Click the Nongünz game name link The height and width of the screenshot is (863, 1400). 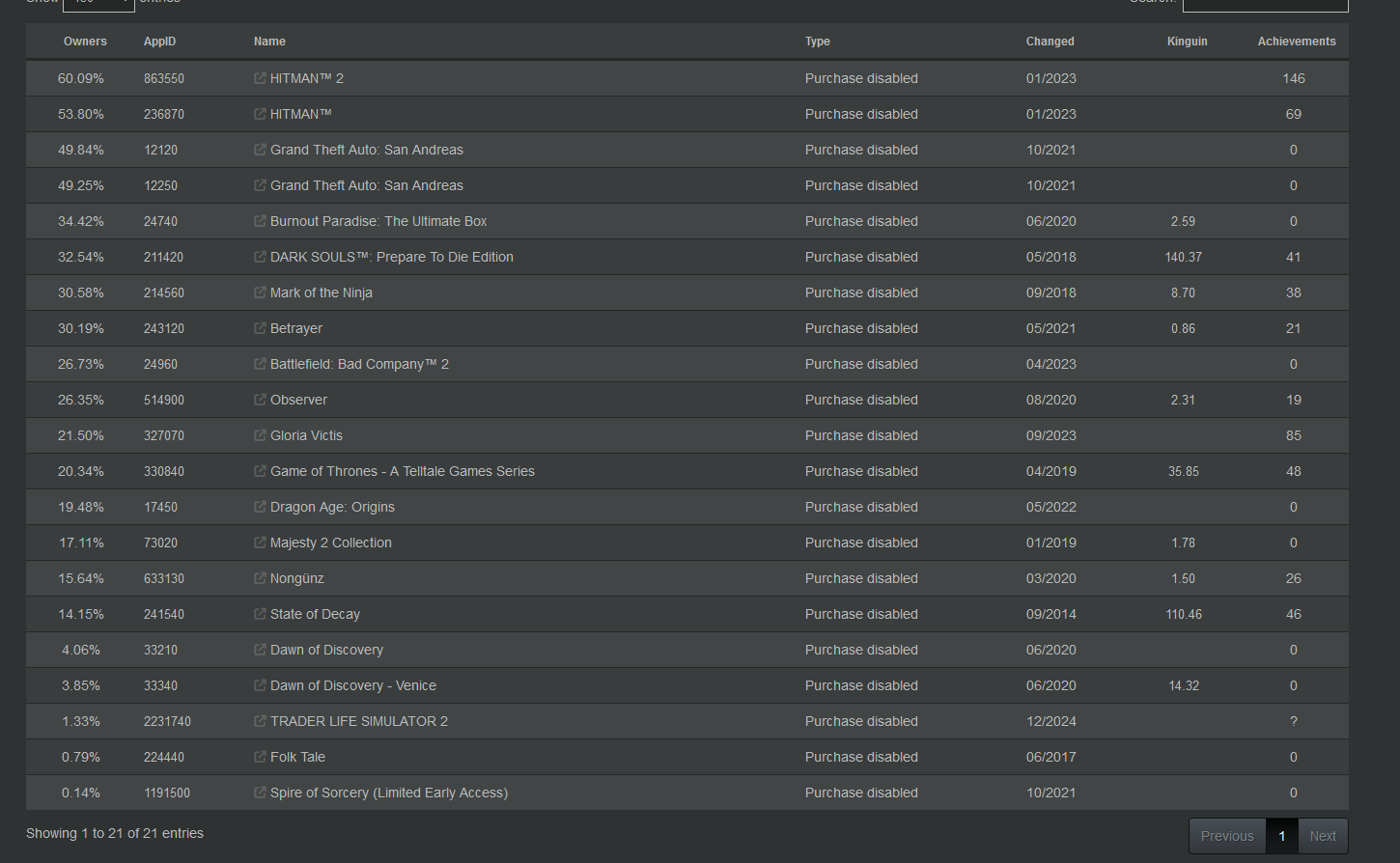(297, 578)
